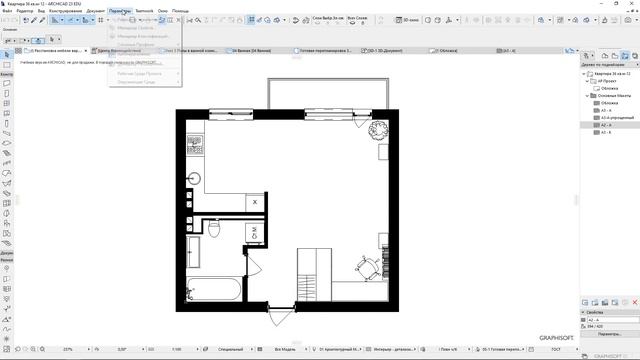
Task: Show the Layout Book in navigator
Action: click(x=625, y=56)
